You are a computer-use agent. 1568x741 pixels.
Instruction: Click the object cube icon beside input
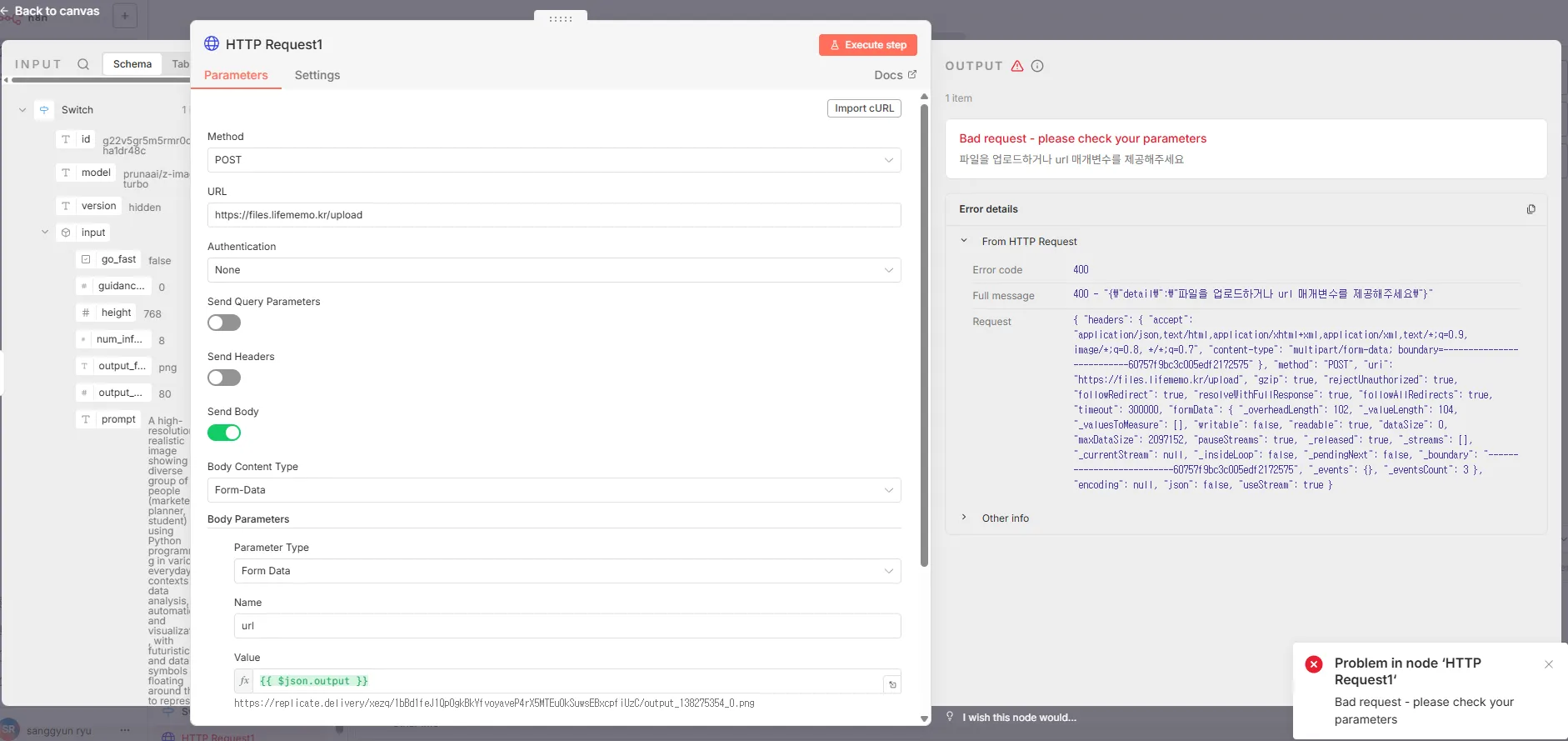[x=66, y=233]
